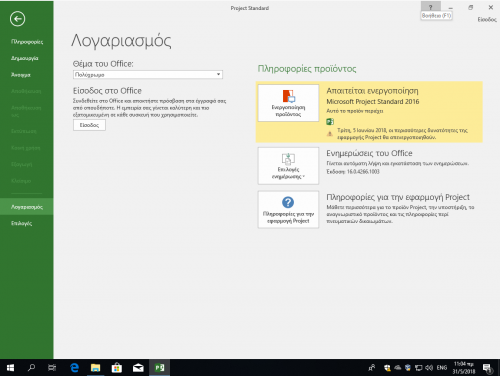The height and width of the screenshot is (376, 500).
Task: Open Task View from the taskbar
Action: click(52, 368)
